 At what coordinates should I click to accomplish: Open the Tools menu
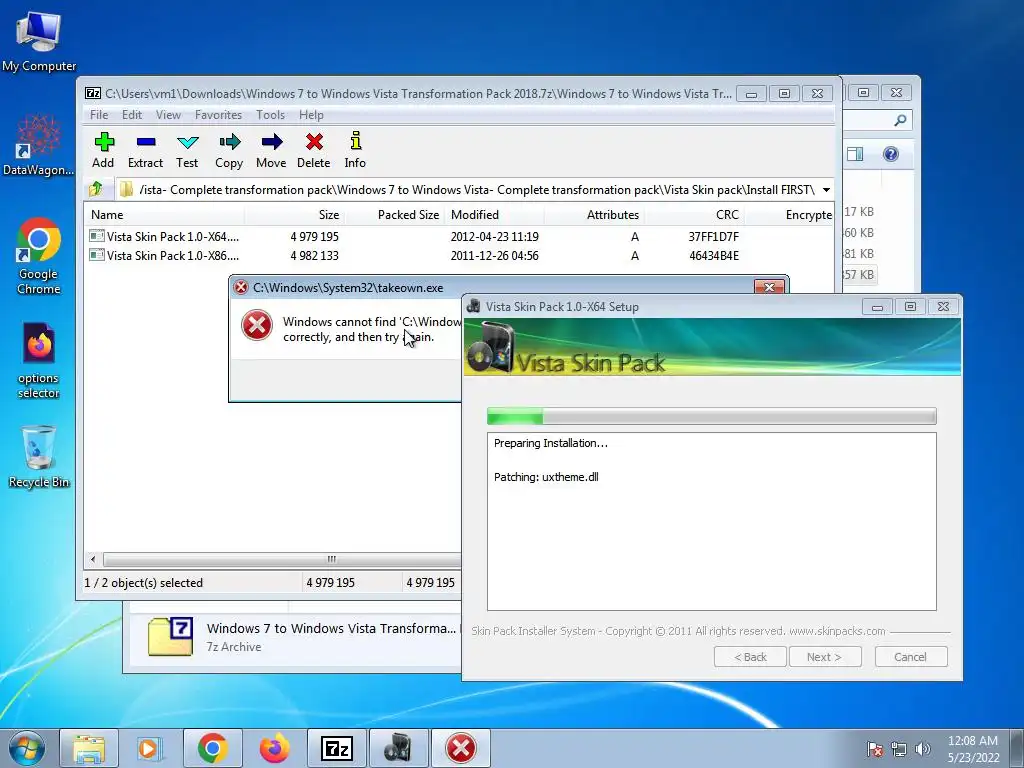(x=270, y=115)
